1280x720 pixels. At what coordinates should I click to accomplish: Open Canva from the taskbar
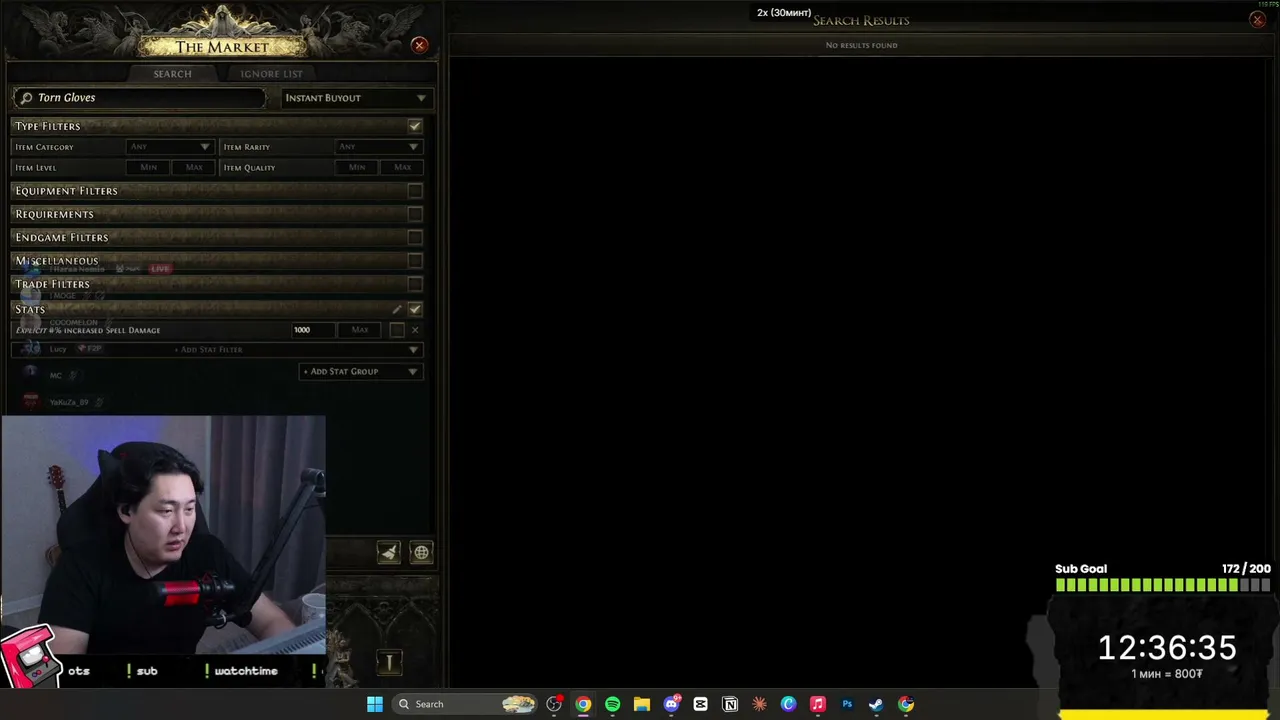788,704
